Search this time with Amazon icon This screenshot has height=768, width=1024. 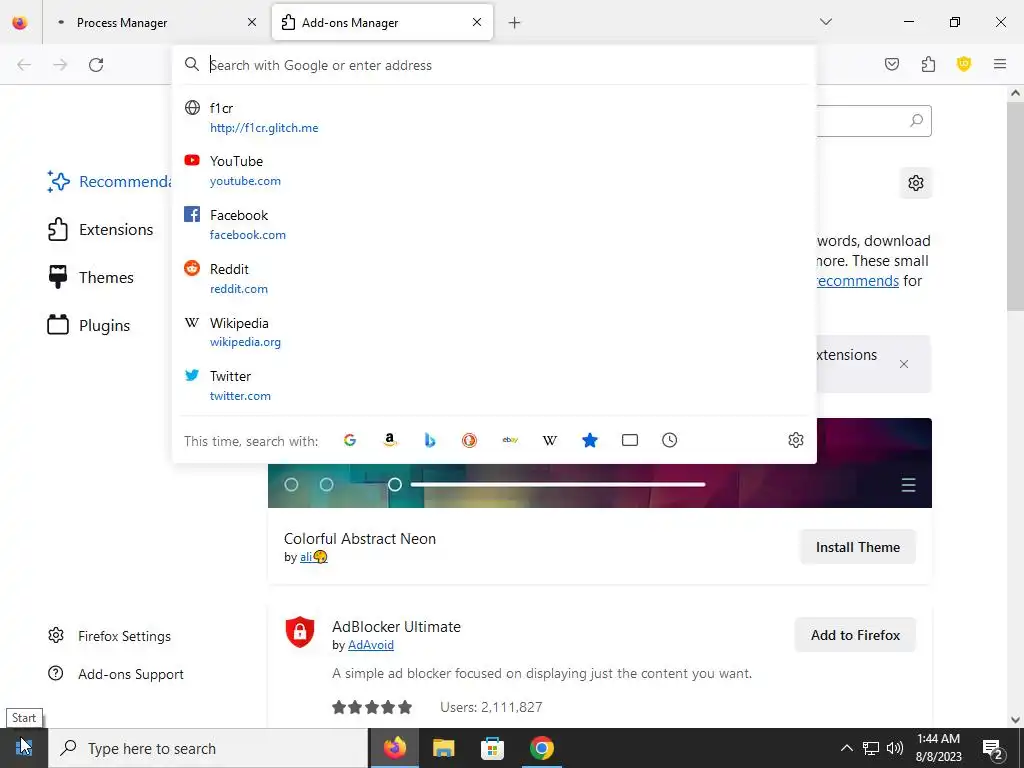coord(390,440)
